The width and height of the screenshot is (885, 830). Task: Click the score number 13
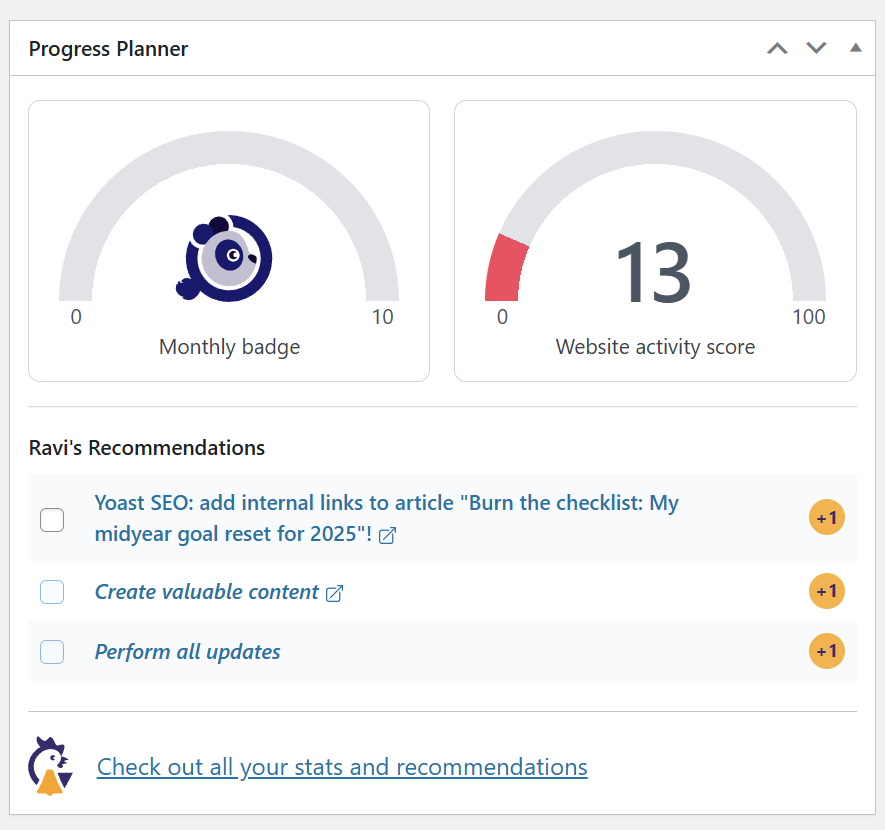point(653,273)
